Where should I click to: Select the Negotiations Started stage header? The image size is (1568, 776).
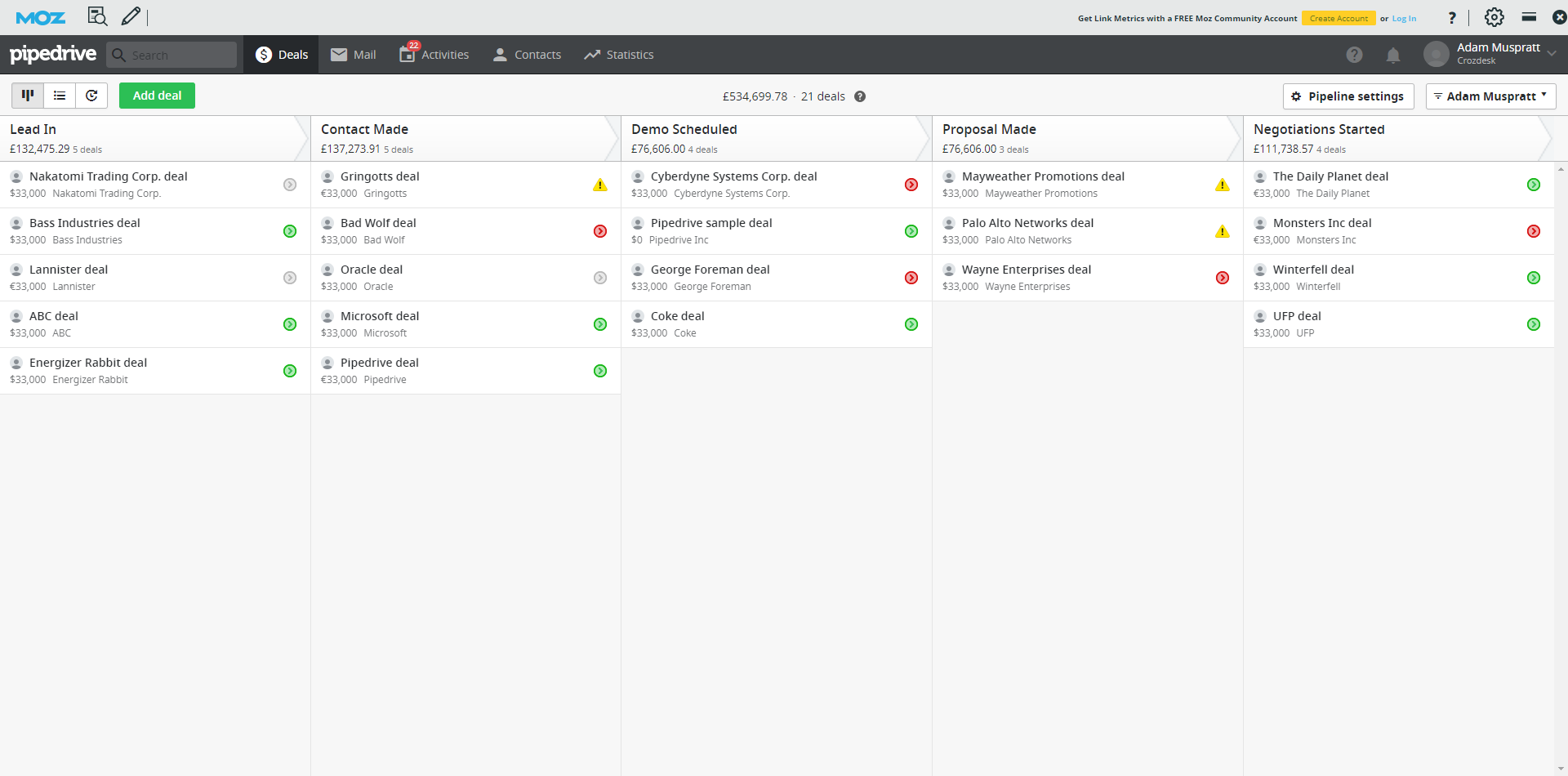coord(1398,138)
